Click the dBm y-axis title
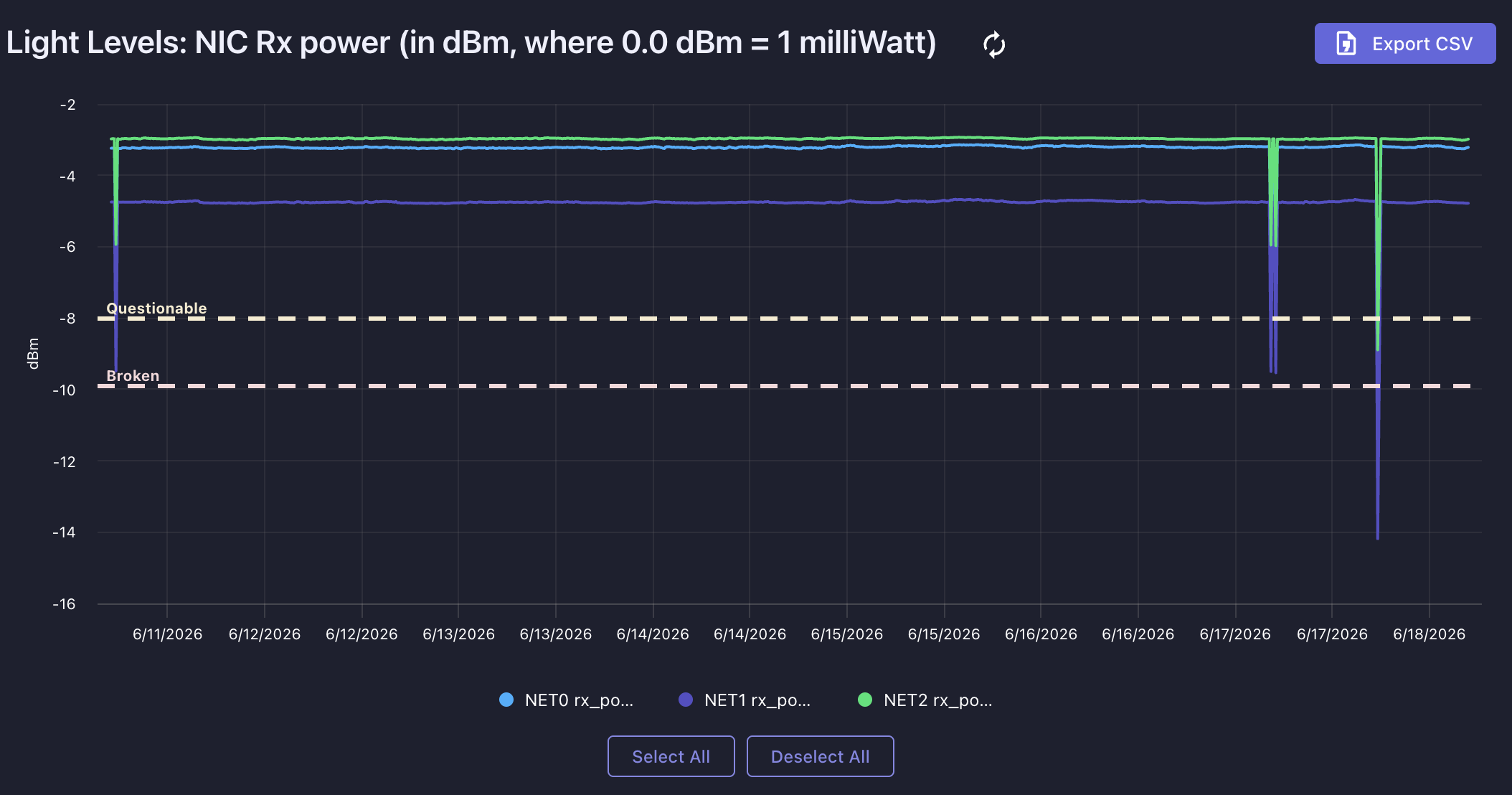 pos(33,353)
